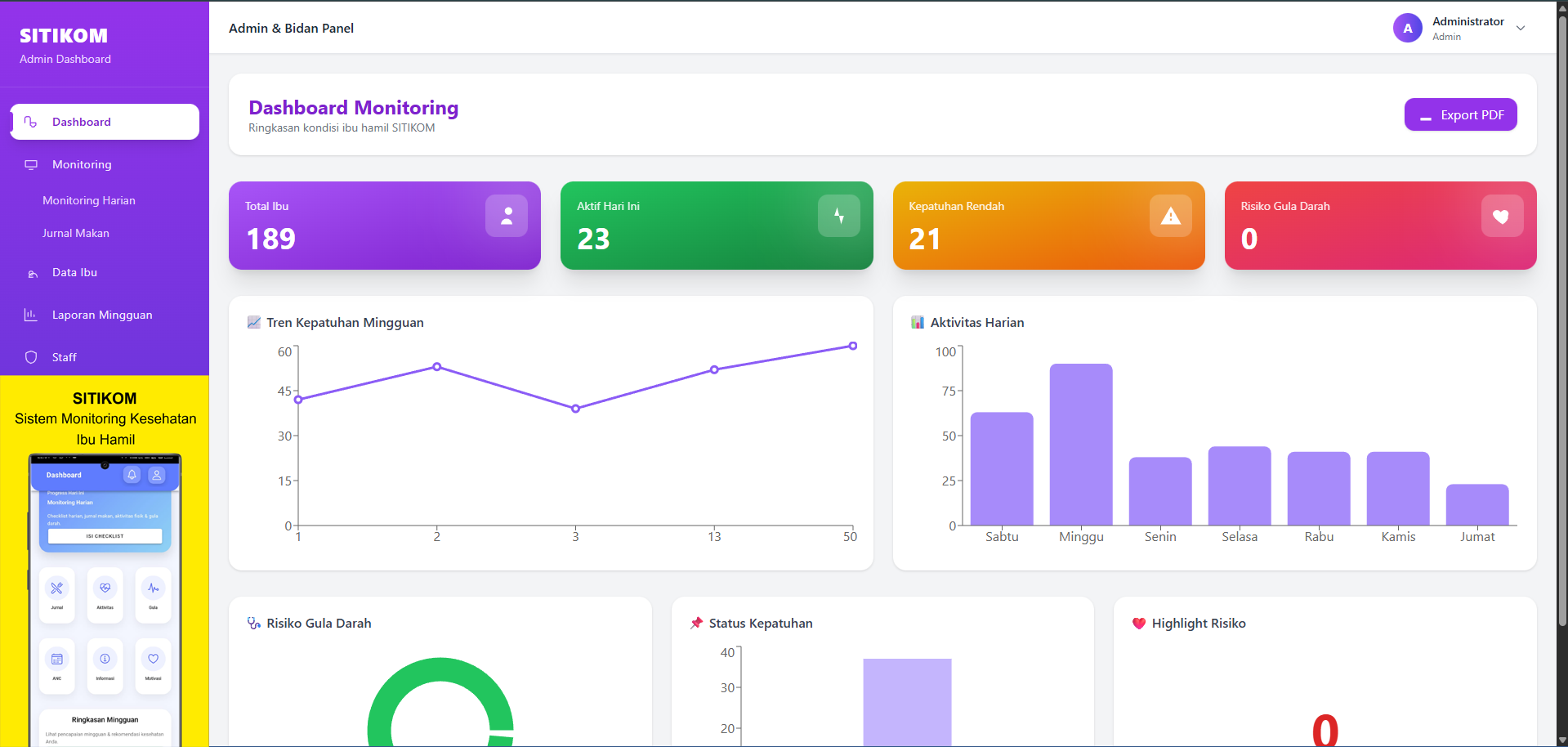Click the purple bar in Status Kepatuhan chart
The height and width of the screenshot is (747, 1568).
(x=907, y=703)
